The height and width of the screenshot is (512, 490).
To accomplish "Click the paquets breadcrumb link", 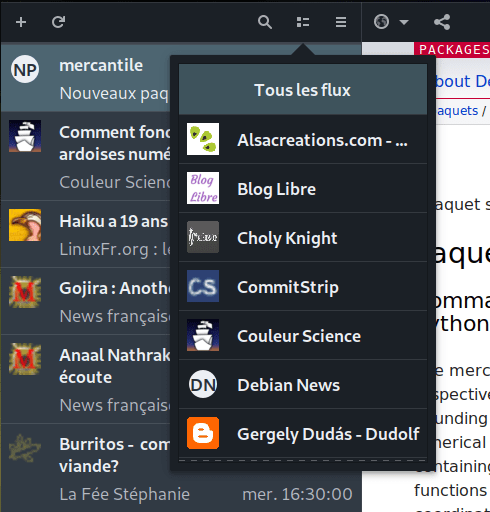I will (x=458, y=111).
